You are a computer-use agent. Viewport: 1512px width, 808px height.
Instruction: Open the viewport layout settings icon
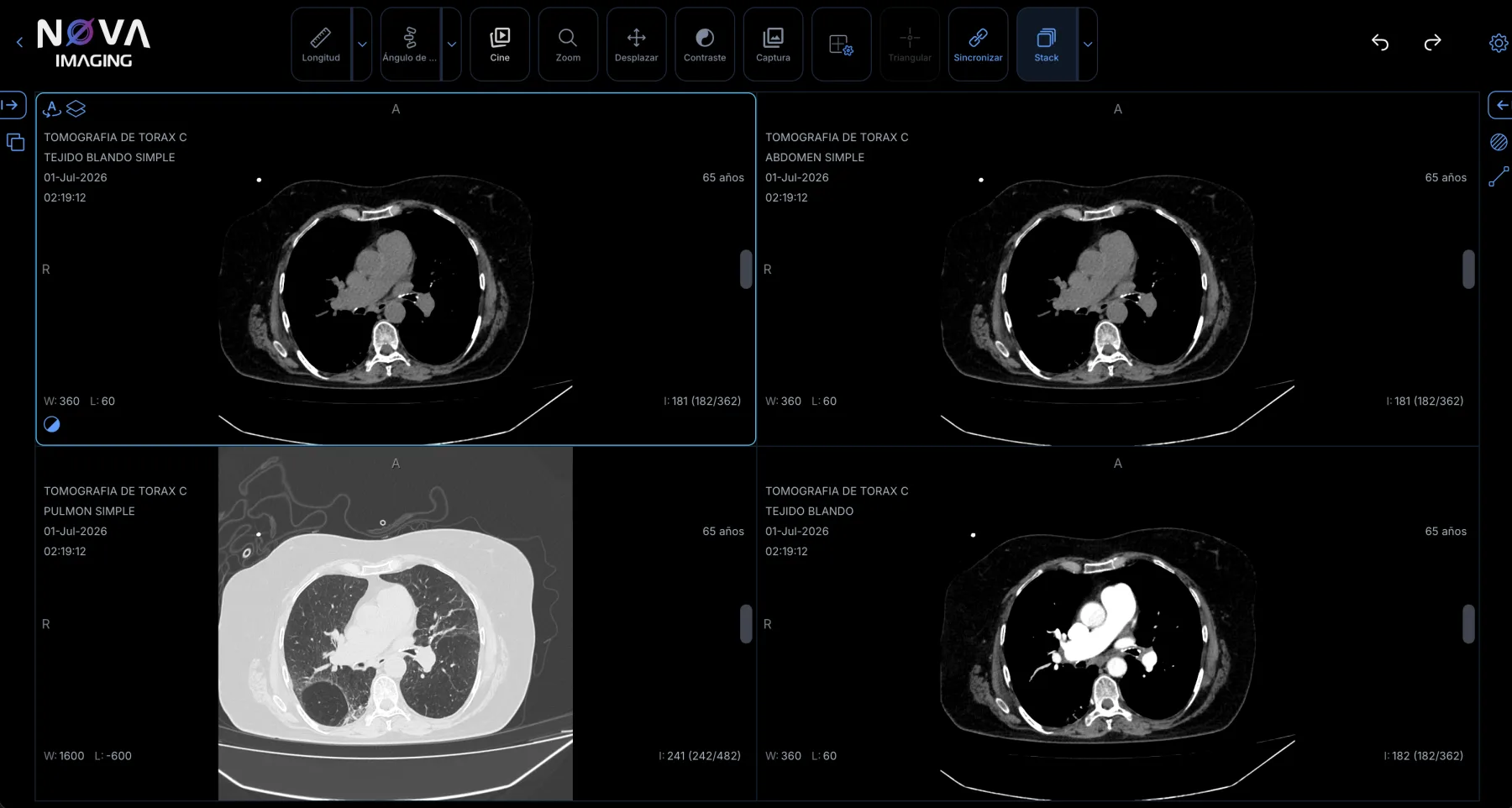(841, 45)
